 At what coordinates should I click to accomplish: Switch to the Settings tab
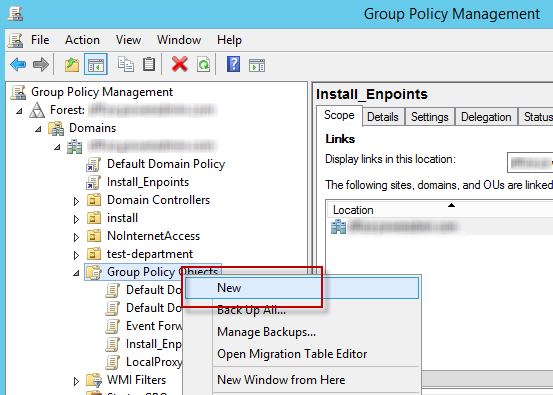click(x=430, y=117)
